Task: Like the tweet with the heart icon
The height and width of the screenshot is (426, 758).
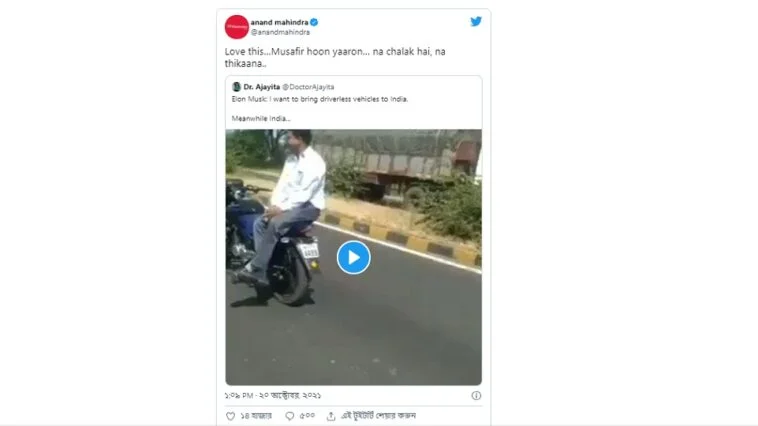Action: (x=231, y=416)
